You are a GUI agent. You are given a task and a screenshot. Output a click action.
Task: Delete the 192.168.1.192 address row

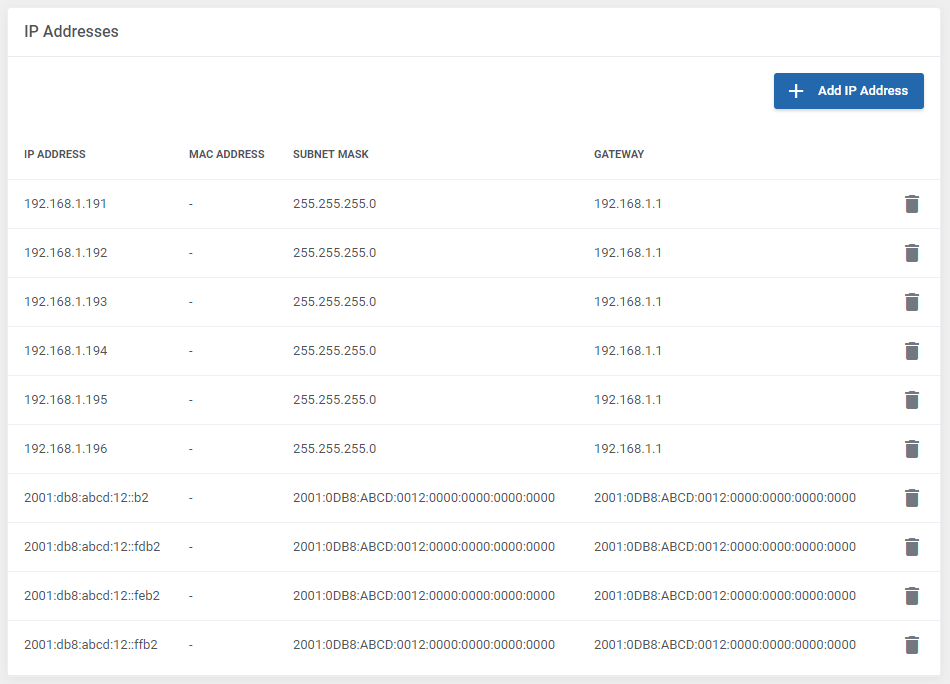[x=911, y=253]
